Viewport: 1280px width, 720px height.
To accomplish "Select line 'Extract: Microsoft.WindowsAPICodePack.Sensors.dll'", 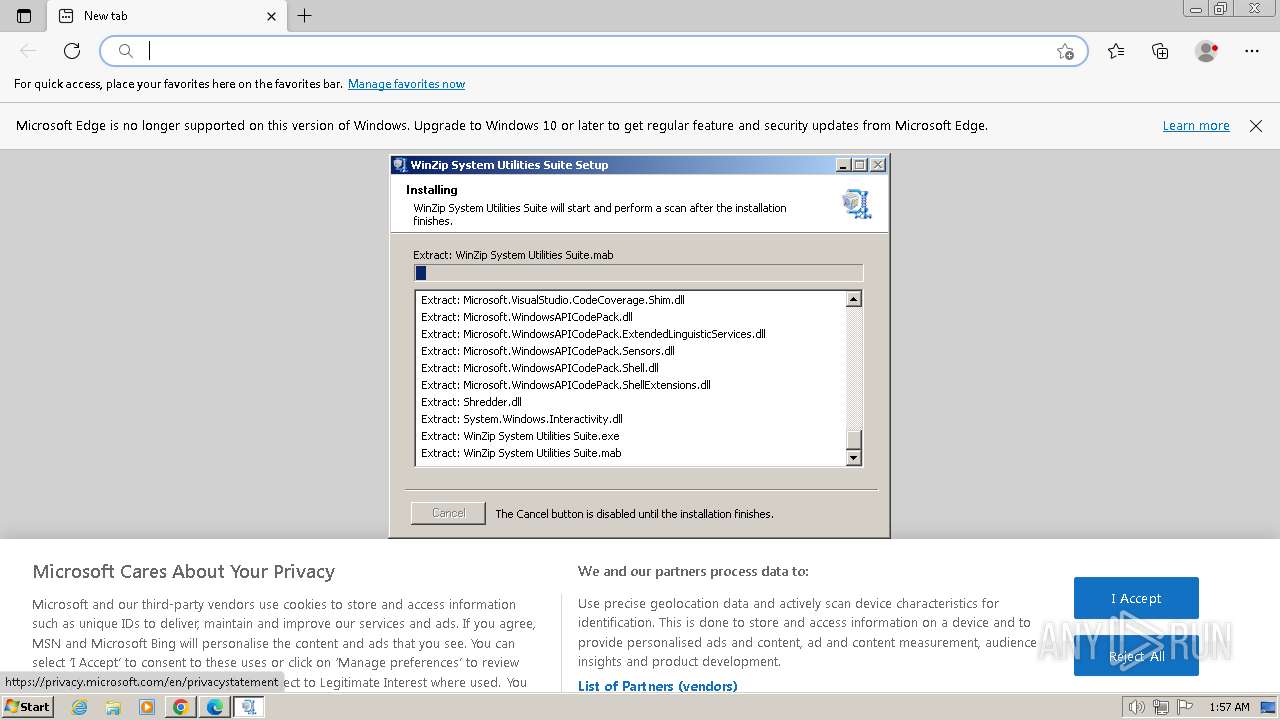I will pyautogui.click(x=548, y=351).
